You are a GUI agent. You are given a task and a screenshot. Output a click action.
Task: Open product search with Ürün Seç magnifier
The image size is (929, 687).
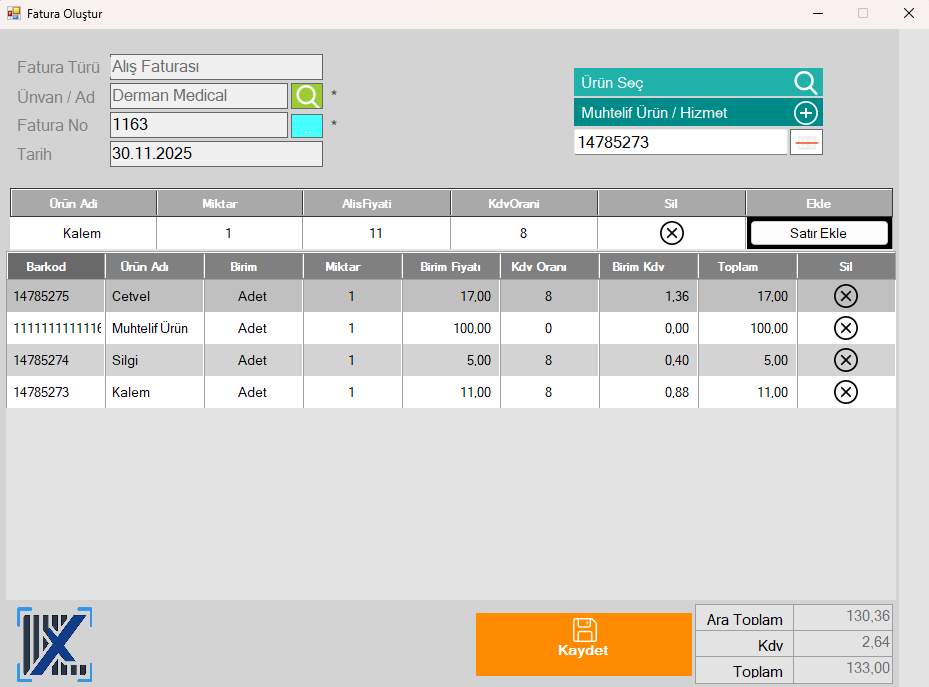tap(805, 82)
